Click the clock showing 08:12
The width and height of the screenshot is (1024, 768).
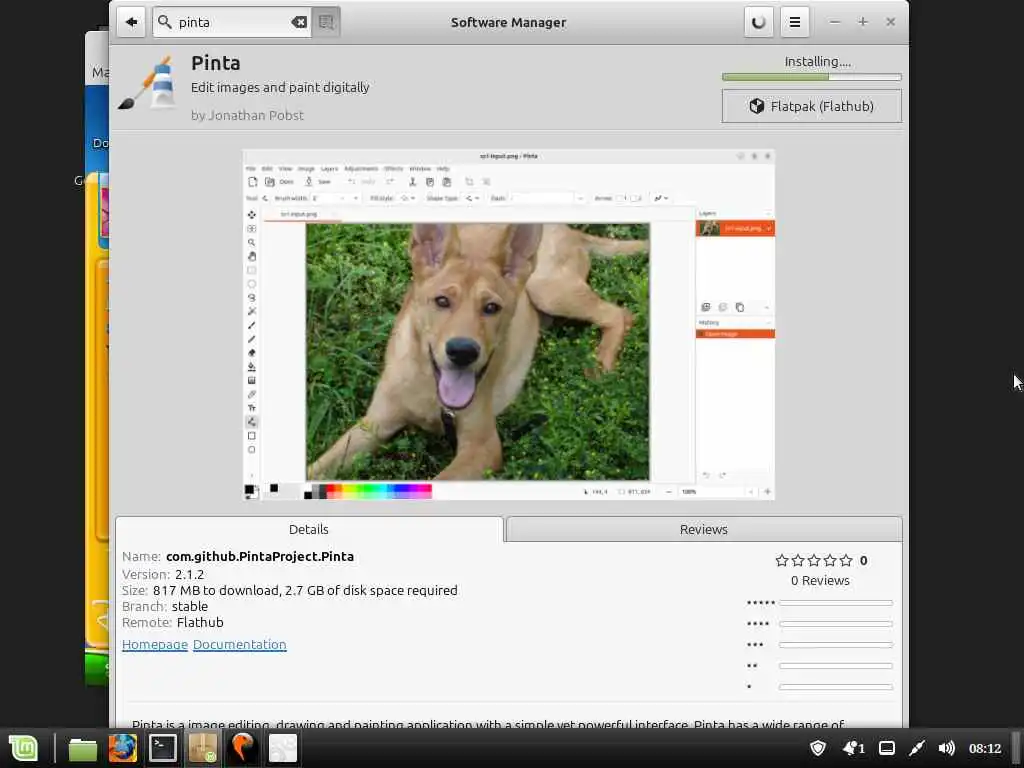pyautogui.click(x=985, y=748)
